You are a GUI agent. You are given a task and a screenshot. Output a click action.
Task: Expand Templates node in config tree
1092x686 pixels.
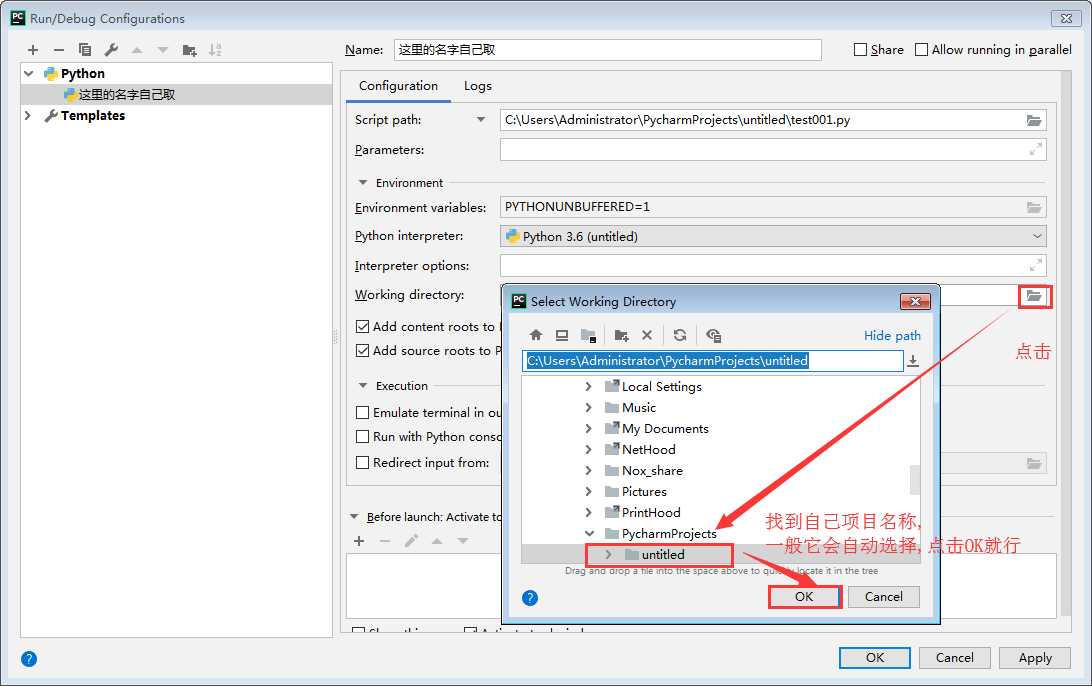click(29, 116)
